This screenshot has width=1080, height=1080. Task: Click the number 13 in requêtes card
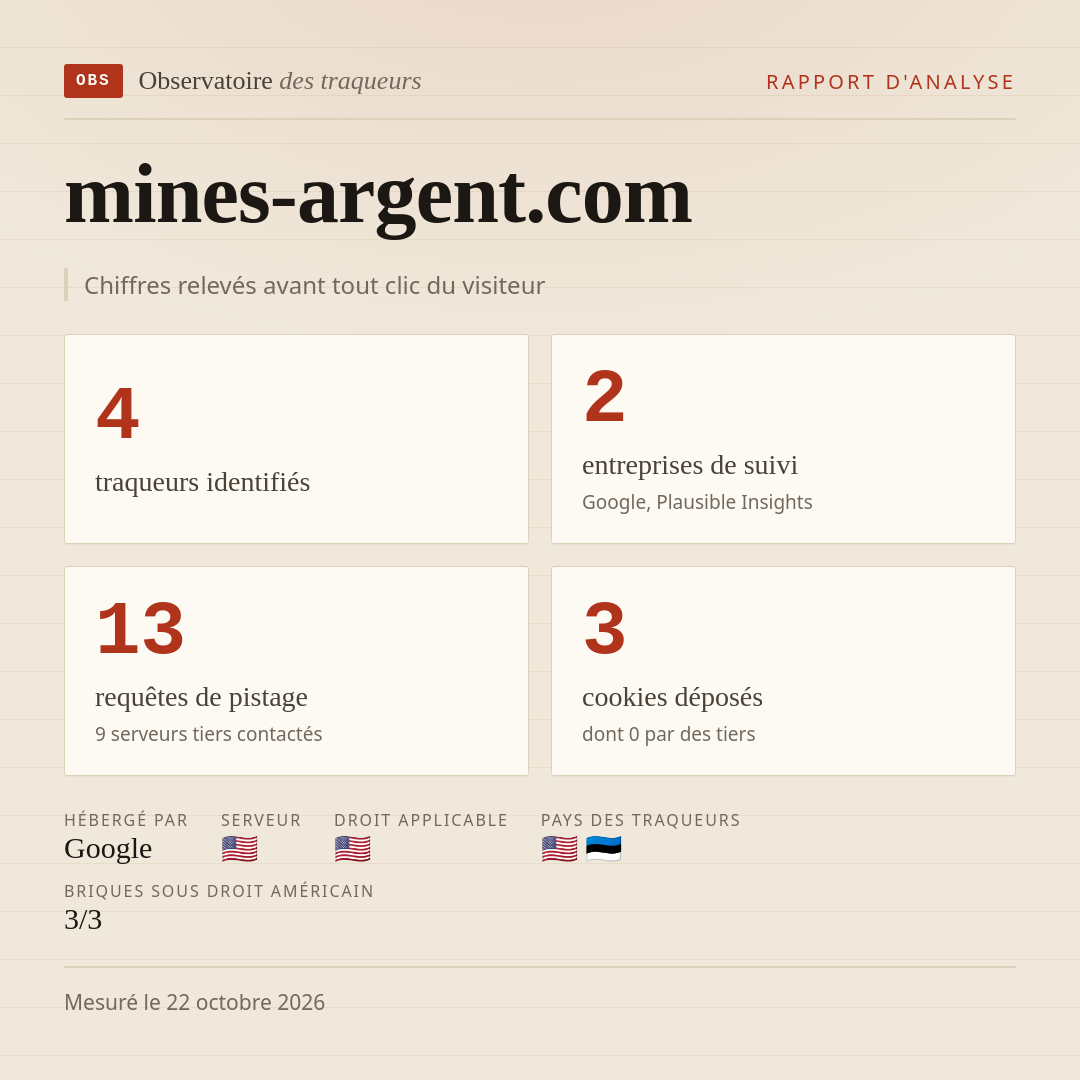pyautogui.click(x=141, y=629)
